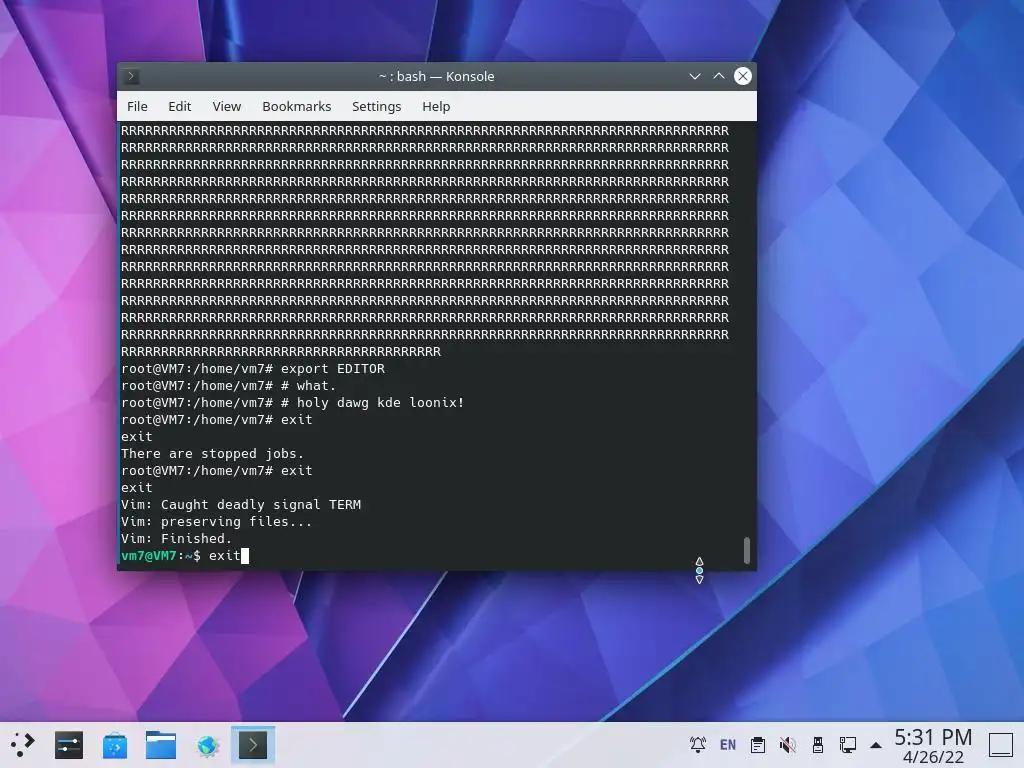Click the muted volume tray icon

pos(788,744)
